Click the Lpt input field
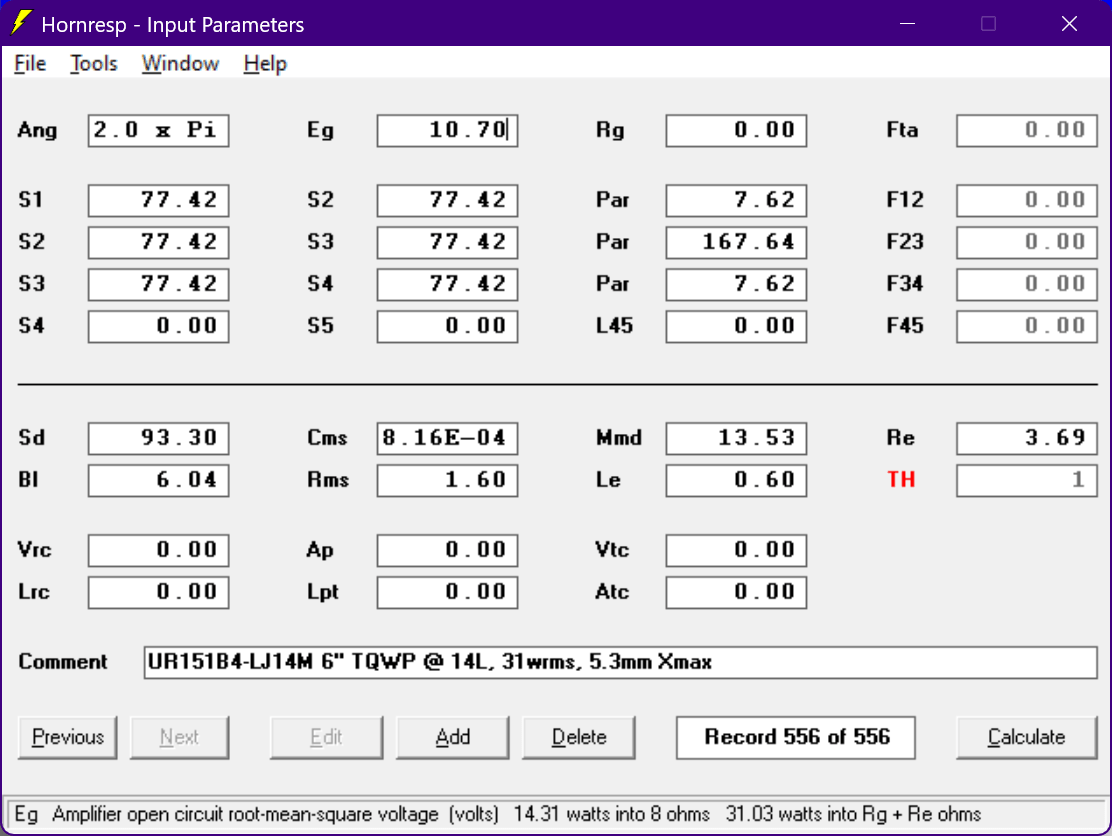 447,592
